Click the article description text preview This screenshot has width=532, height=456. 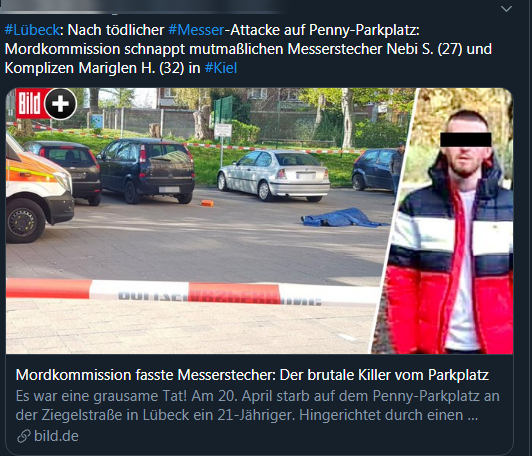257,405
